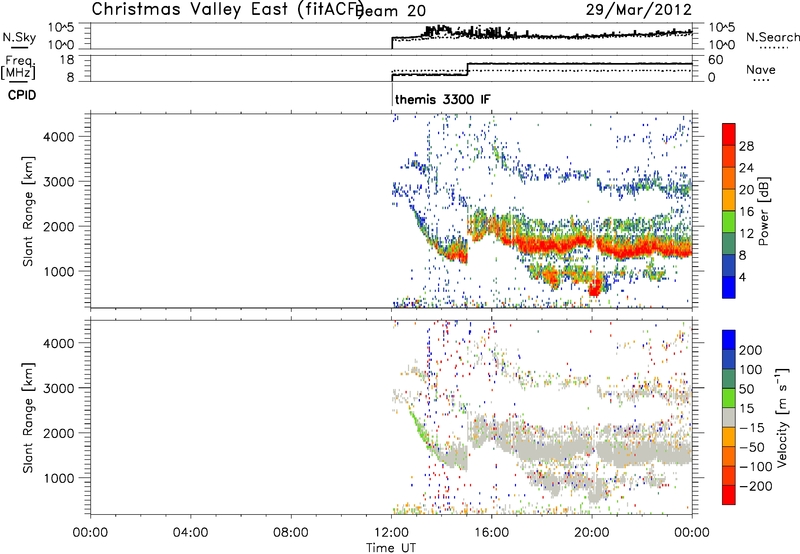Screen dimensions: 800x554
Task: Click the 'themis 3300 IF' CPID label
Action: (442, 99)
